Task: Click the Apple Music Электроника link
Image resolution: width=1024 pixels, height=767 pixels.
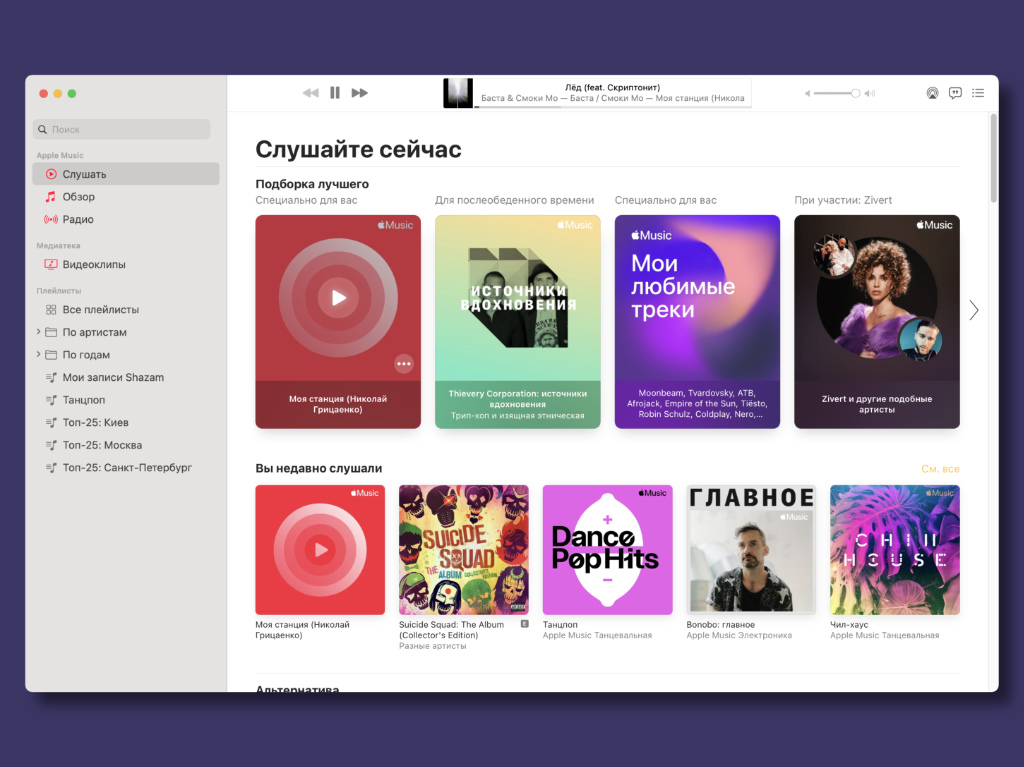Action: tap(739, 635)
